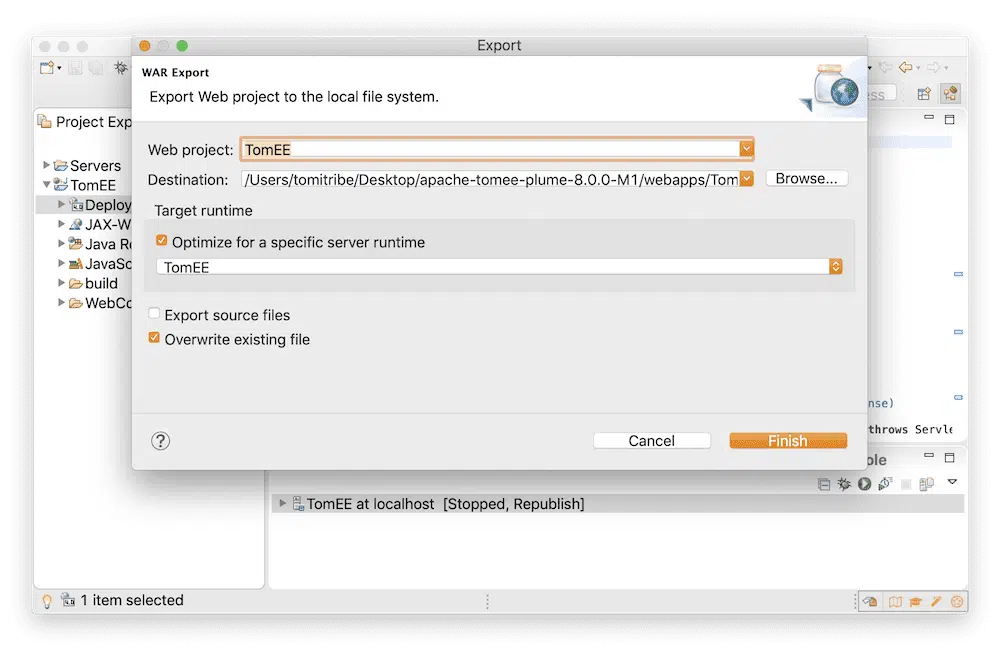1000x653 pixels.
Task: Click the Help question mark icon
Action: (x=160, y=441)
